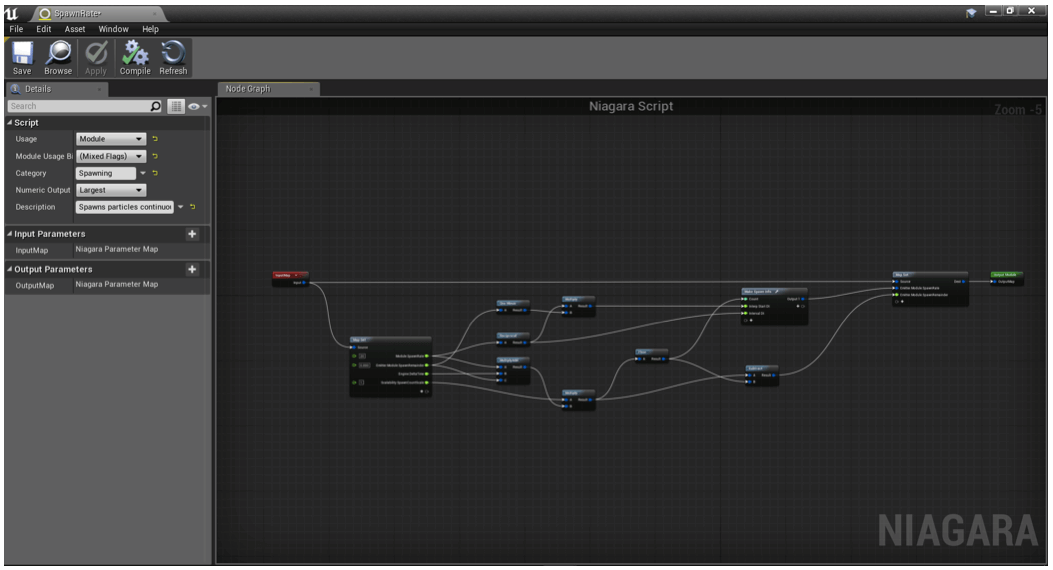This screenshot has height=570, width=1053.
Task: Add a new Input Parameter
Action: click(x=193, y=234)
